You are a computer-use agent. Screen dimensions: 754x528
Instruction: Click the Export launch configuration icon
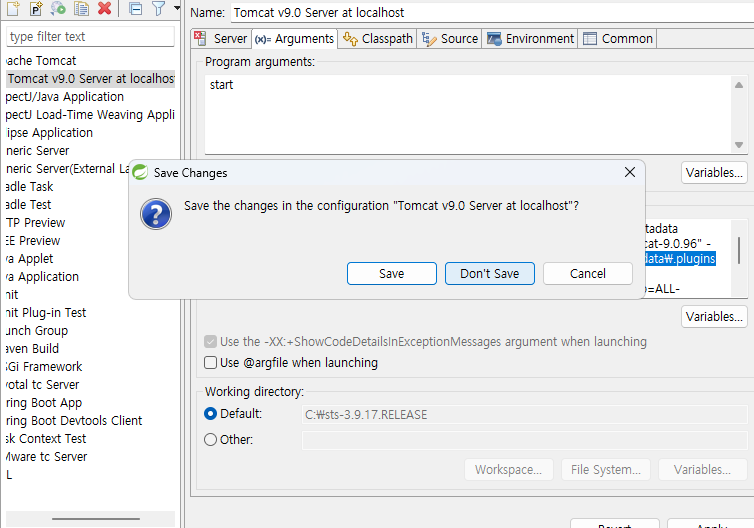(58, 8)
